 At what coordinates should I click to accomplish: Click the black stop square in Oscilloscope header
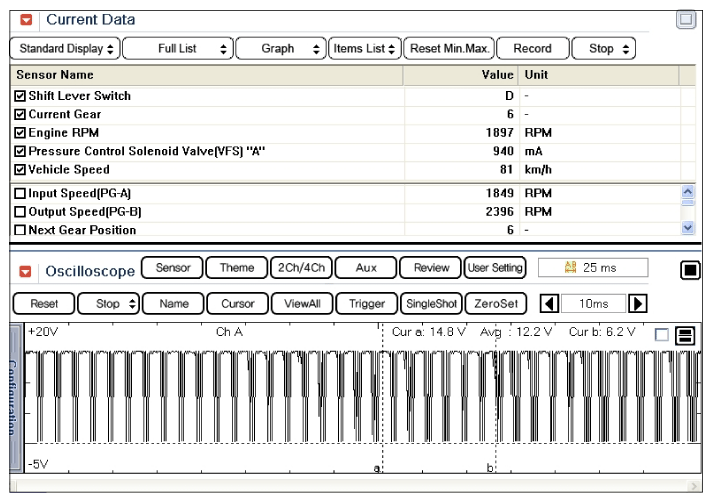[690, 270]
